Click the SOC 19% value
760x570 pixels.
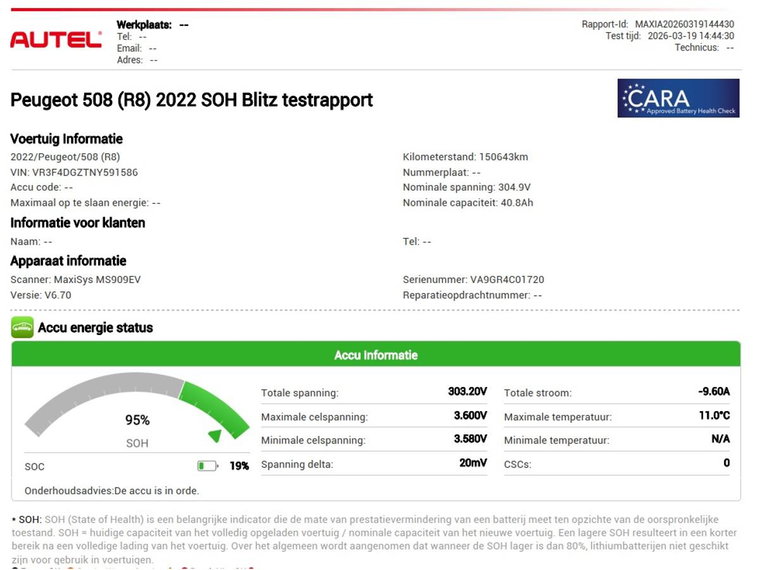point(239,466)
